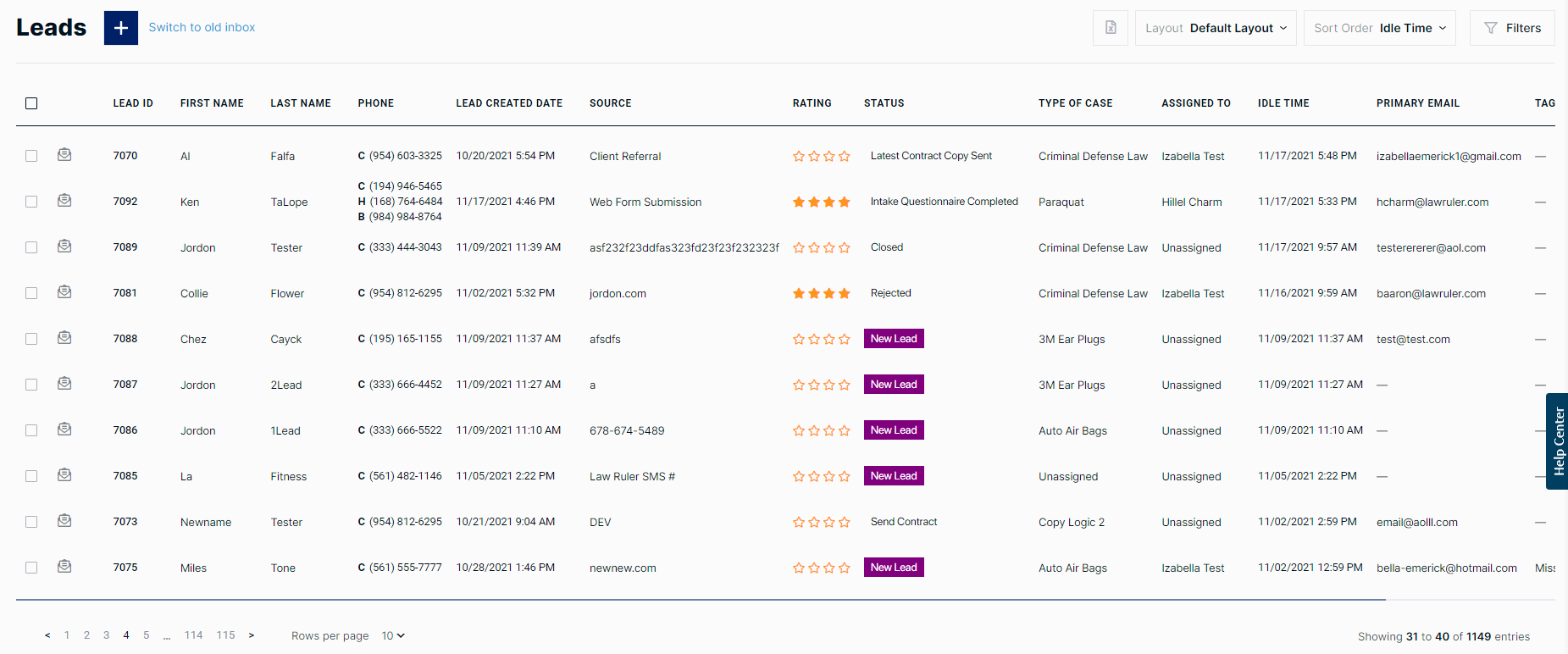Open envelope icon for lead 7088
The image size is (1568, 654).
click(64, 338)
